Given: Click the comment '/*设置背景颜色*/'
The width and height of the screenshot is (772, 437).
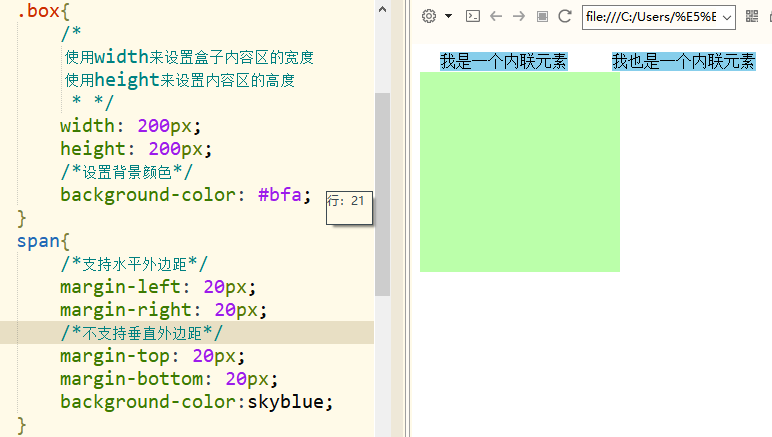Looking at the screenshot, I should [127, 172].
